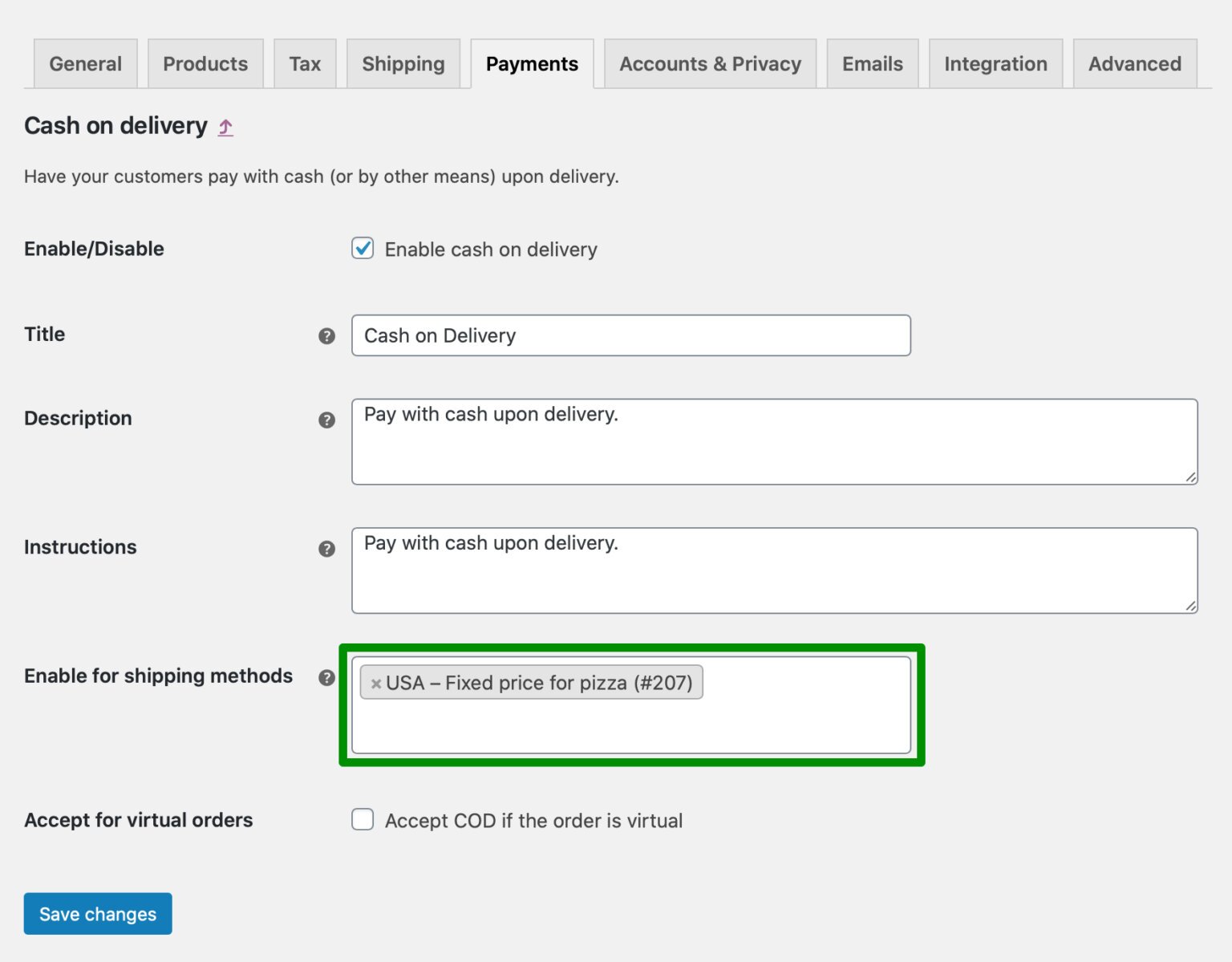Select the Emails tab

(872, 63)
